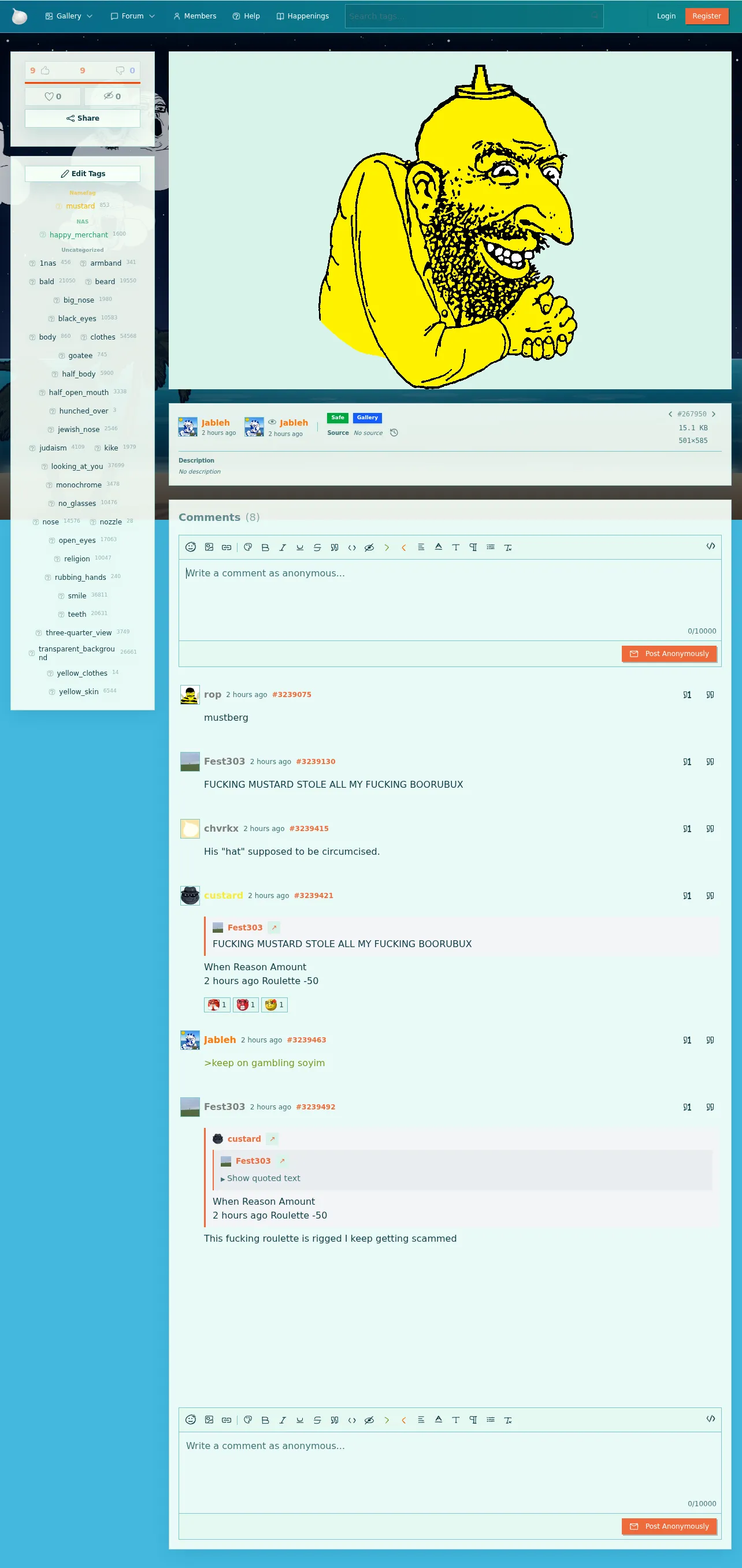
Task: Favorite the image with the heart button
Action: point(53,96)
